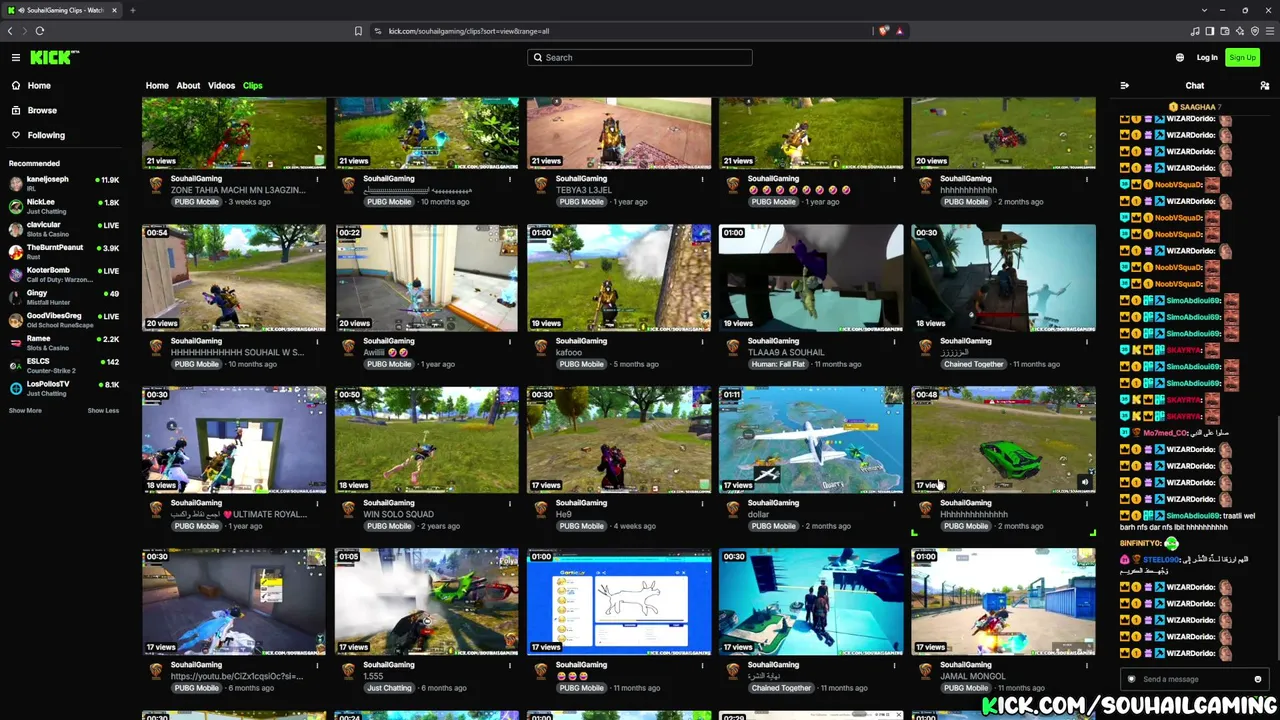Image resolution: width=1280 pixels, height=720 pixels.
Task: Open recommended channel NickLee
Action: [63, 206]
